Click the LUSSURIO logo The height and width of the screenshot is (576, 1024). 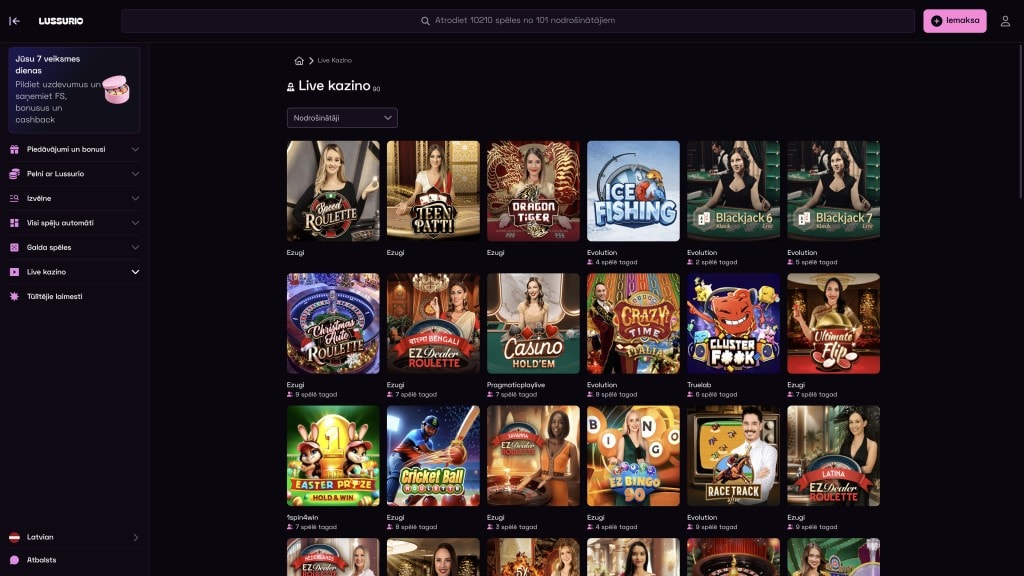click(x=61, y=21)
